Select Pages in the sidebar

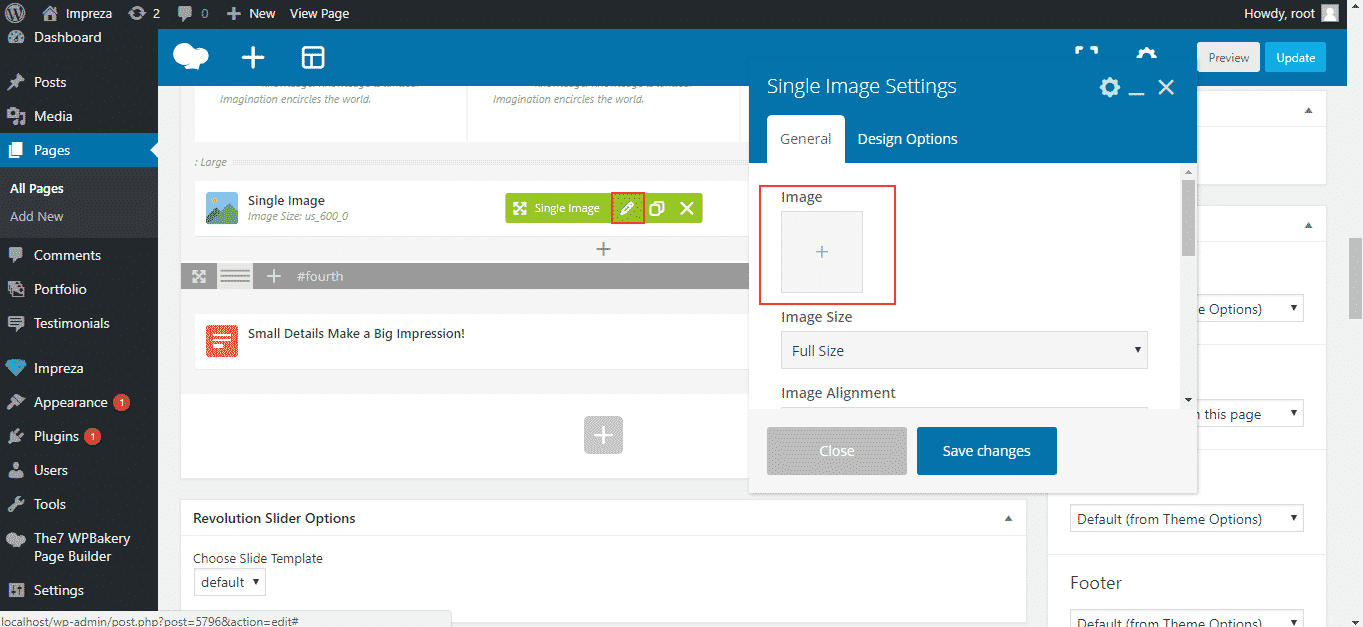click(78, 150)
